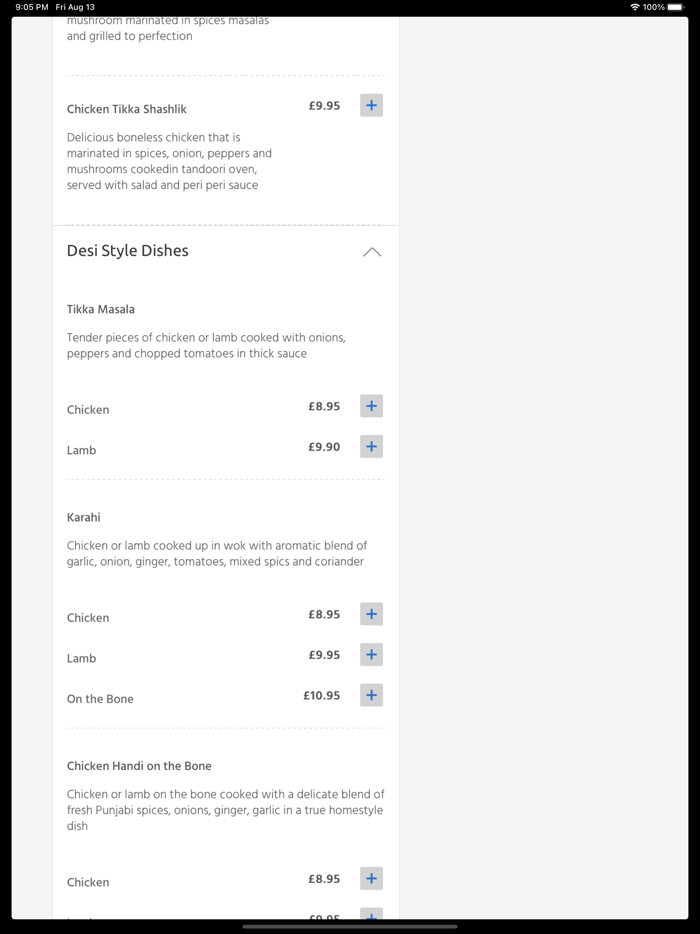Viewport: 700px width, 934px height.
Task: Select the Tikka Masala dish title
Action: pyautogui.click(x=101, y=309)
